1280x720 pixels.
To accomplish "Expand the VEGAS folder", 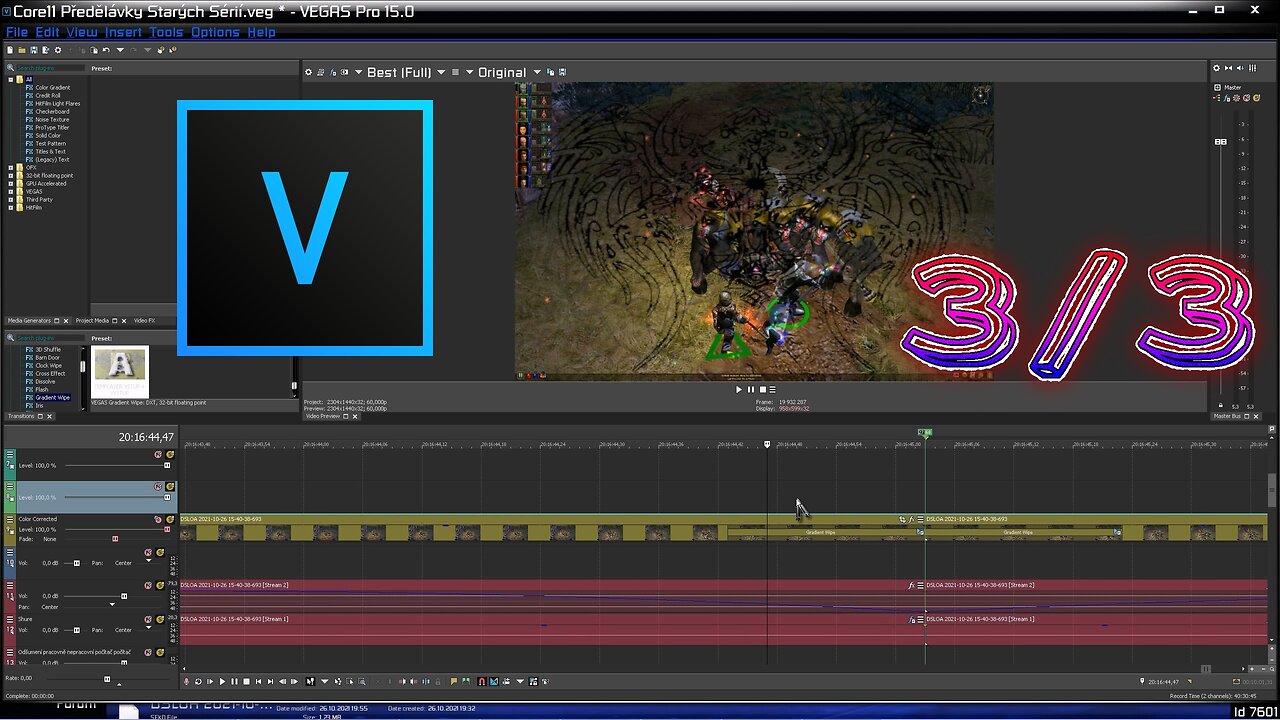I will pyautogui.click(x=10, y=191).
